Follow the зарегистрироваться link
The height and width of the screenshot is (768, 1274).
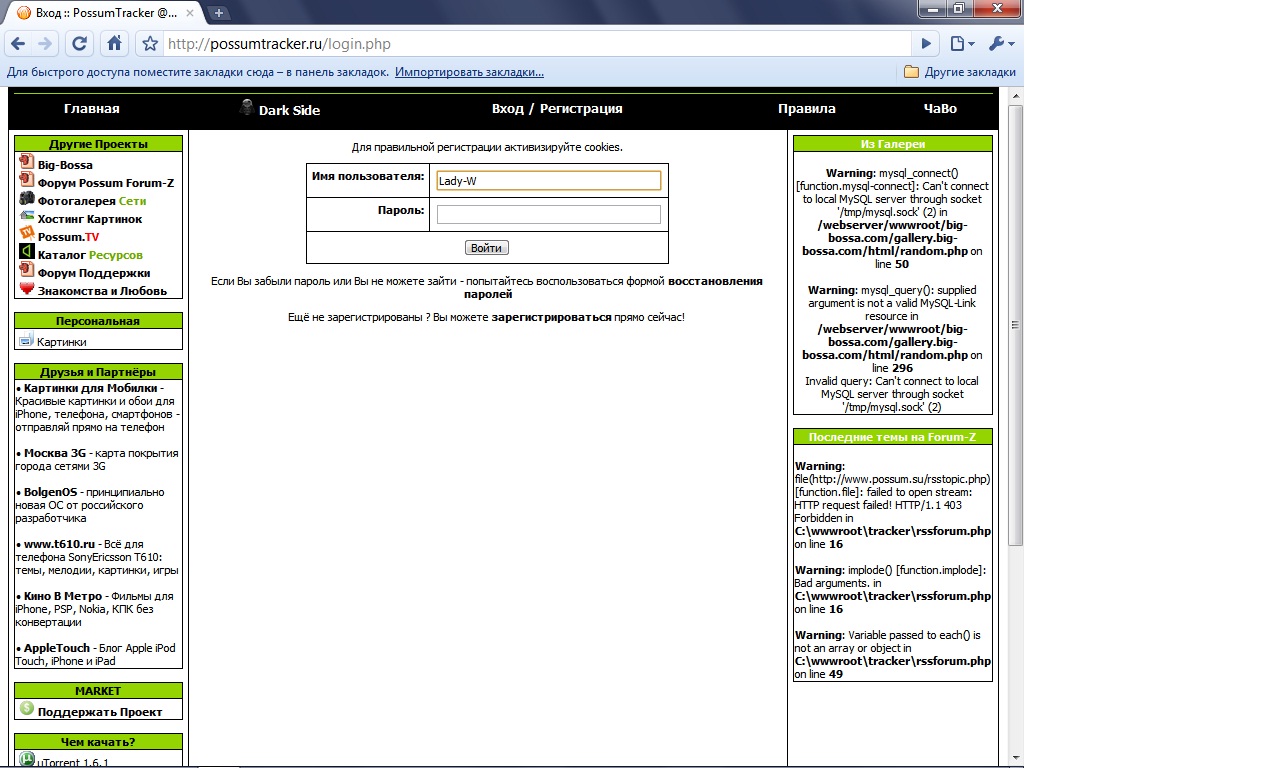(x=551, y=317)
